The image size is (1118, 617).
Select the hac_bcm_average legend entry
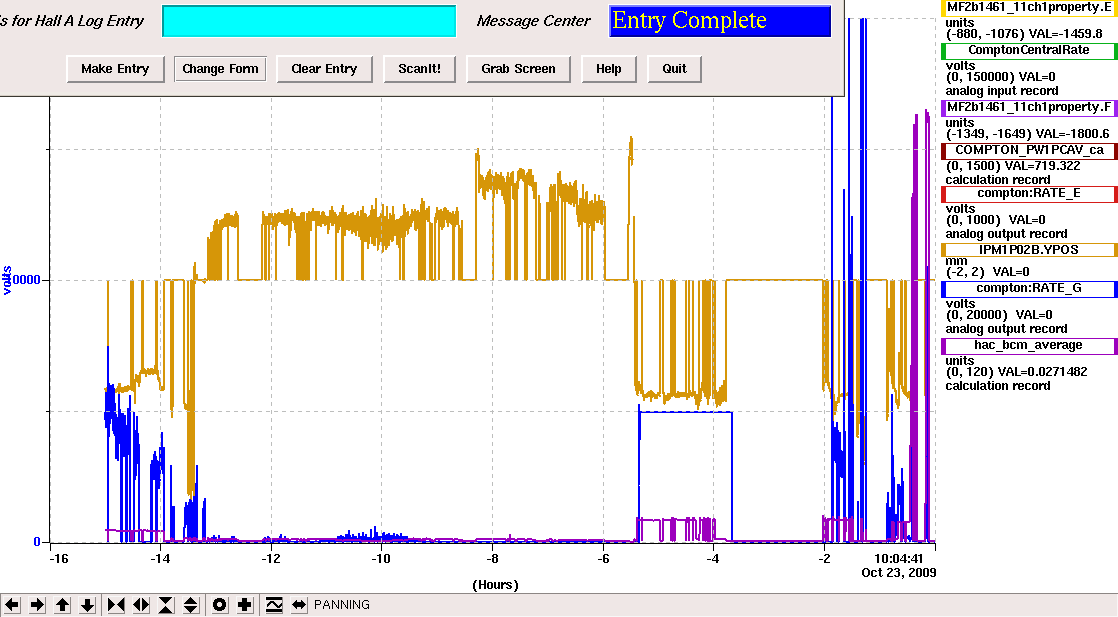(1029, 346)
